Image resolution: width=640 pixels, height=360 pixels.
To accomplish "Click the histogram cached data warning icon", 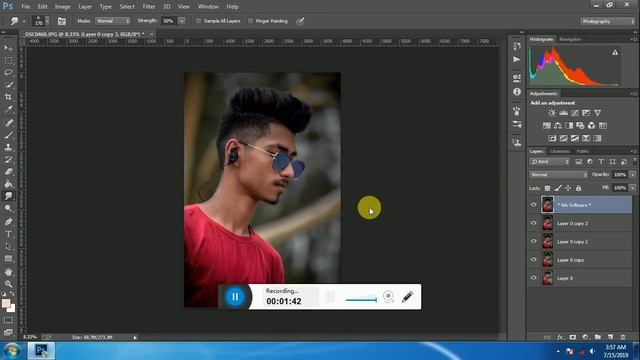I will [x=615, y=52].
